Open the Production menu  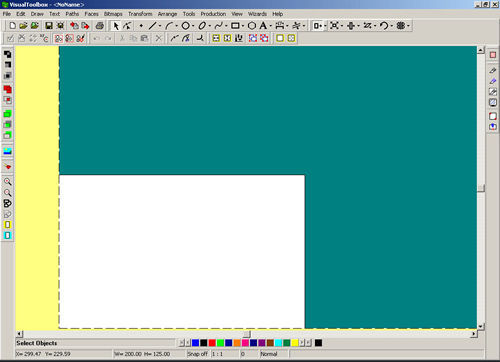pyautogui.click(x=213, y=14)
